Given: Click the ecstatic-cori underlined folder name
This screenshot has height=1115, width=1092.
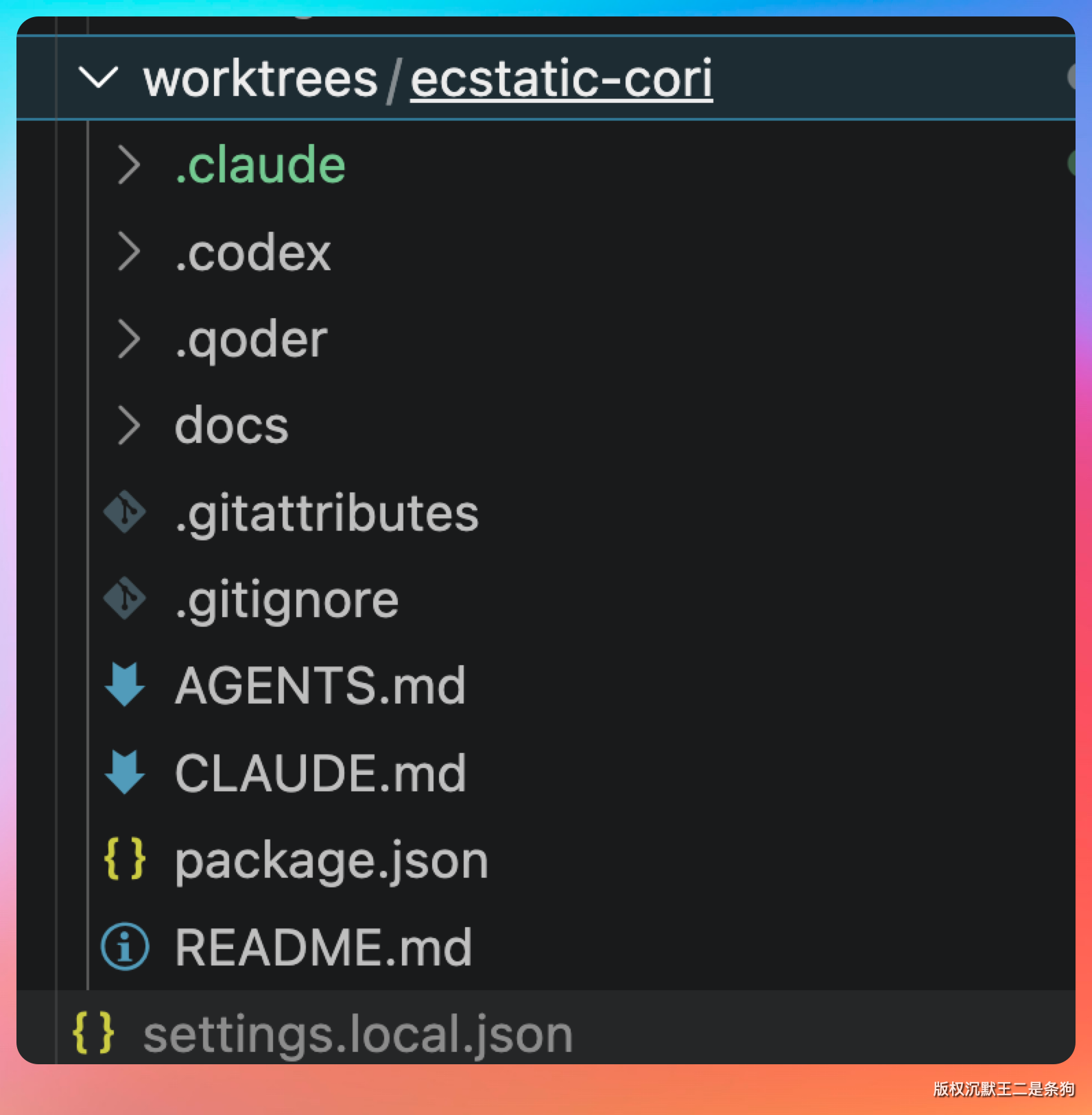Looking at the screenshot, I should click(x=561, y=79).
